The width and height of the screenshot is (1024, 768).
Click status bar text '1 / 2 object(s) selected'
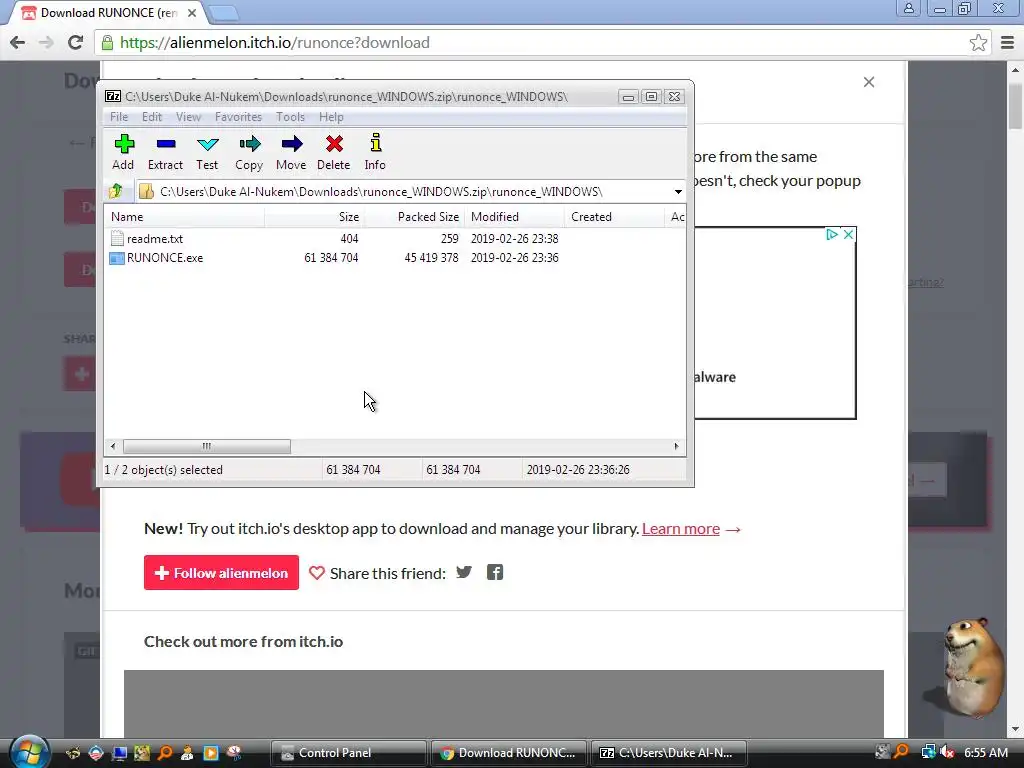[x=163, y=470]
